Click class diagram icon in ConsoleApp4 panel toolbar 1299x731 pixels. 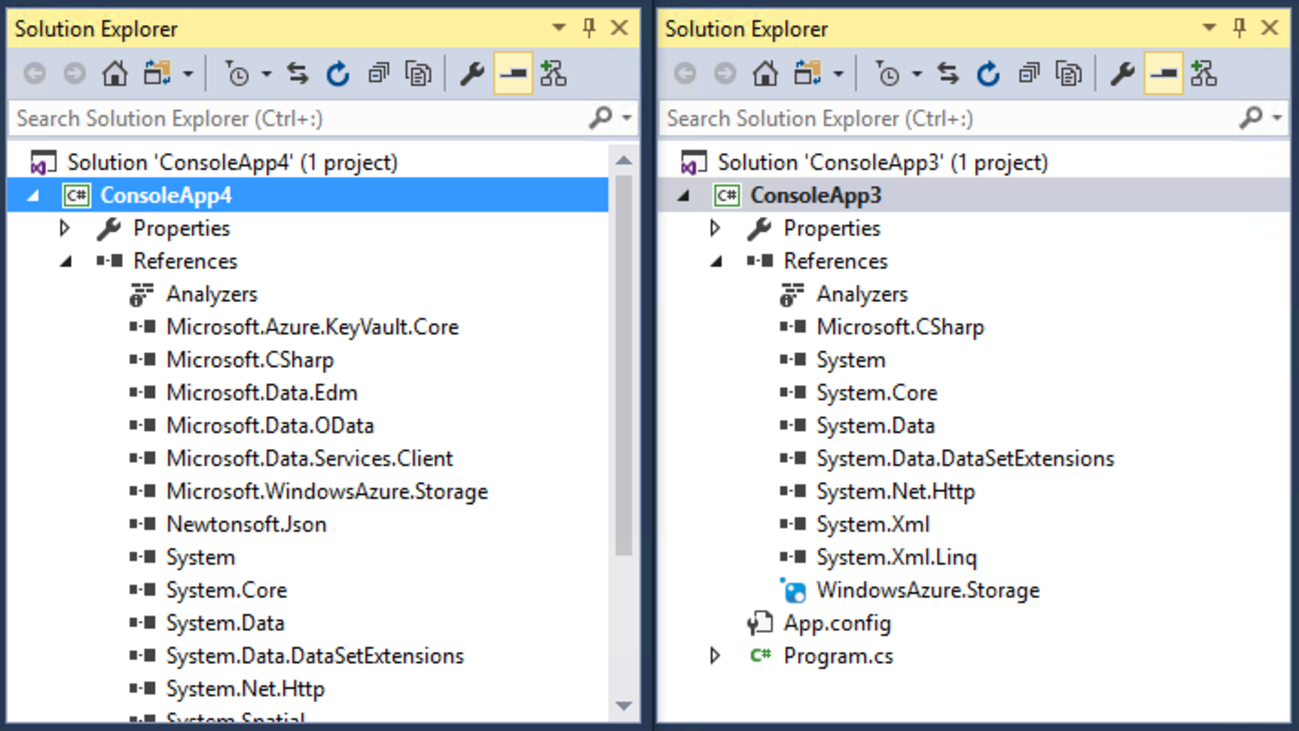(x=553, y=73)
